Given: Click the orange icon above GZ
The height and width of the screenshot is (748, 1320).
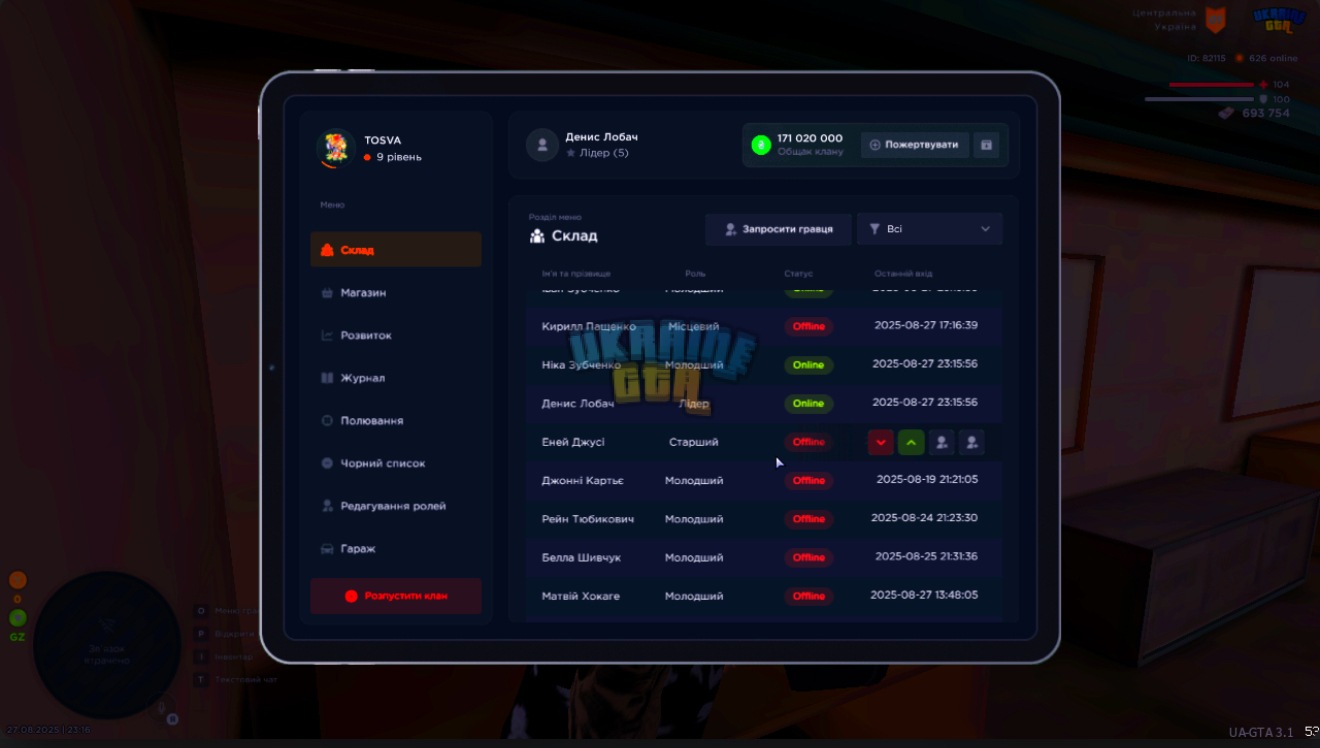Looking at the screenshot, I should coord(18,580).
